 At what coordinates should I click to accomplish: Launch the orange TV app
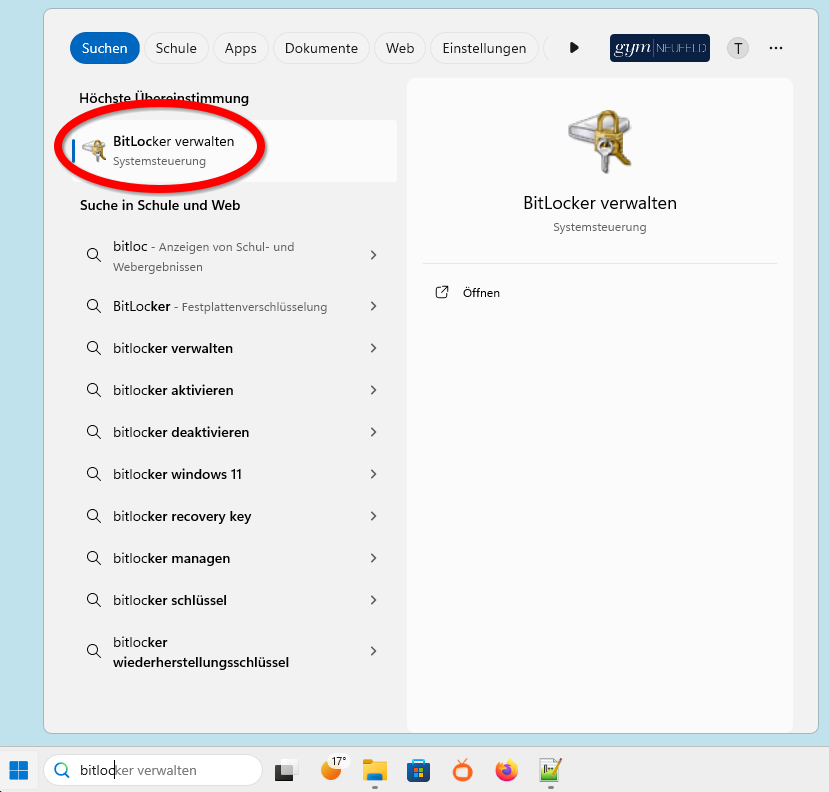coord(461,770)
